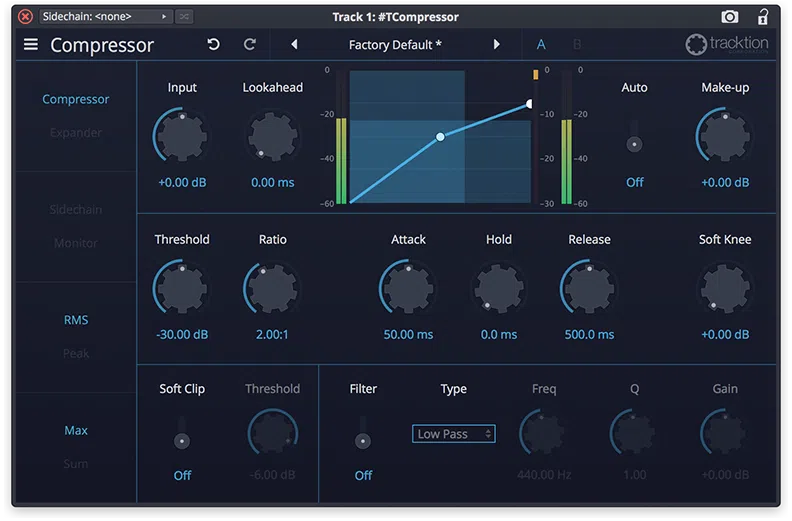Toggle the Auto make-up switch

tap(634, 137)
